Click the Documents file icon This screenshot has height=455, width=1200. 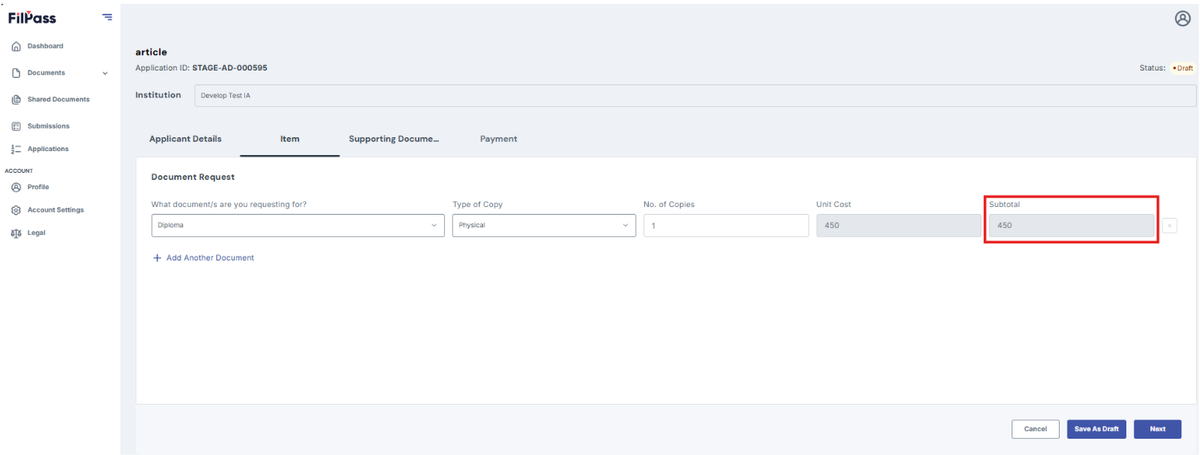coord(16,73)
